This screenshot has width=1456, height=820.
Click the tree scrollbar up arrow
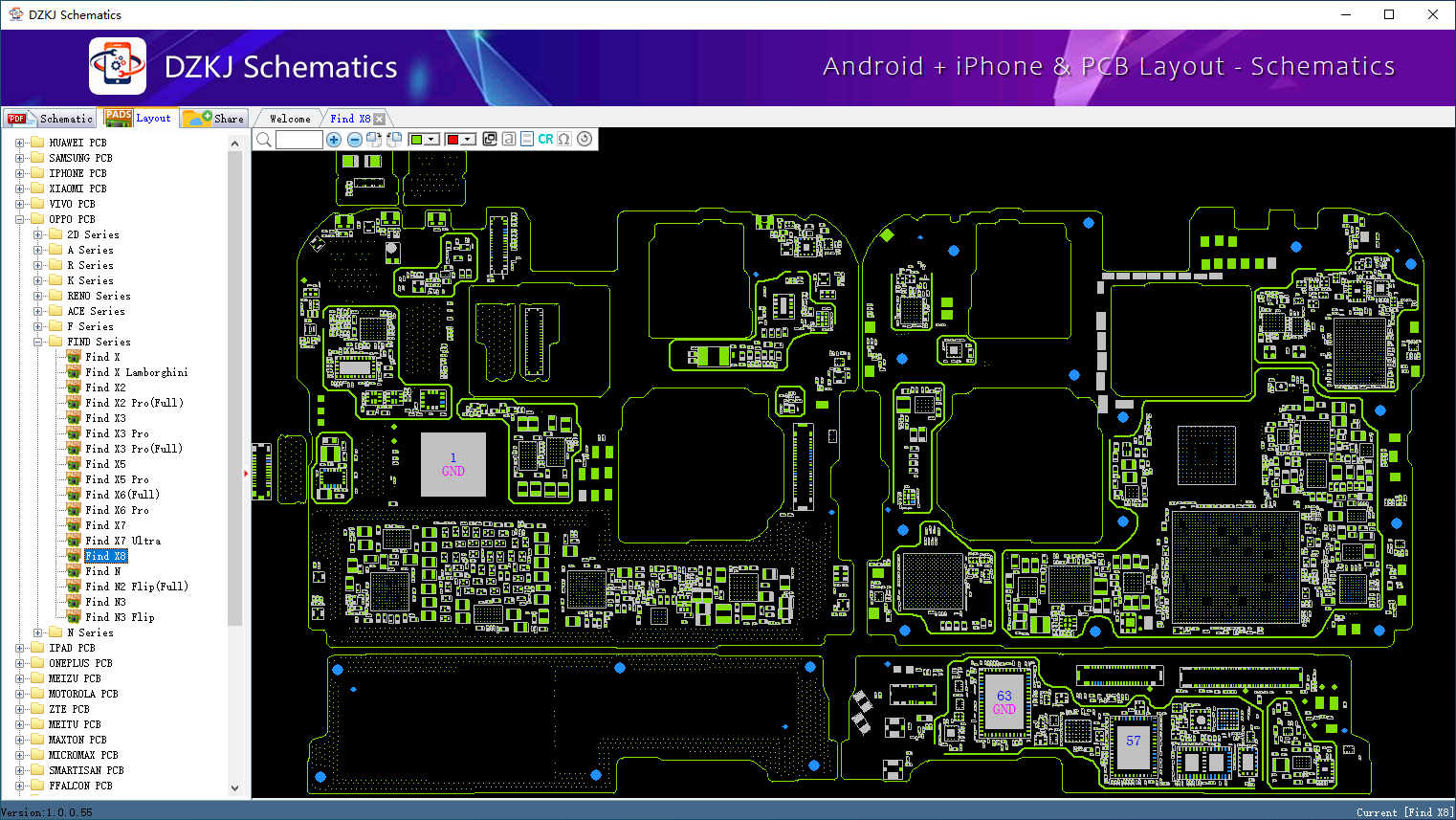click(x=235, y=144)
